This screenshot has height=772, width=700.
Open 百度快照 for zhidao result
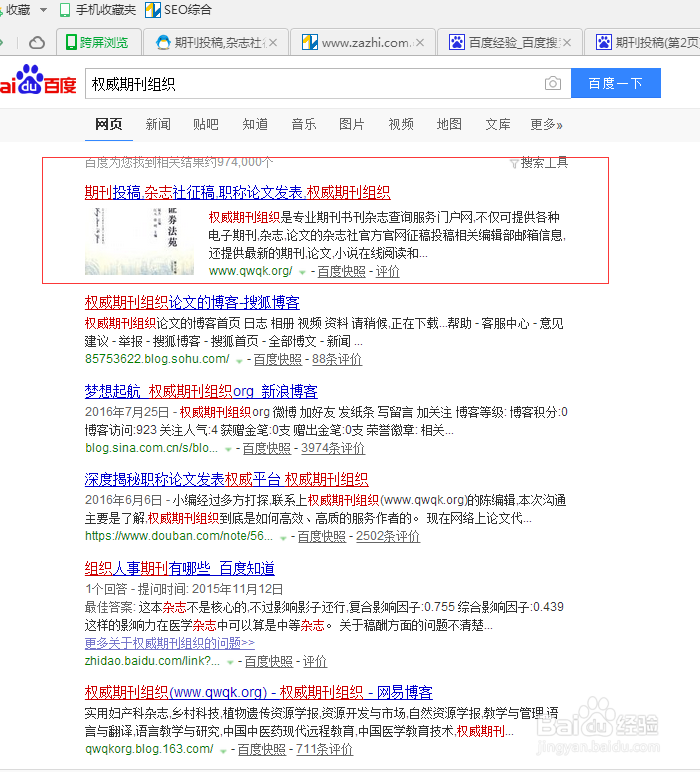(269, 661)
